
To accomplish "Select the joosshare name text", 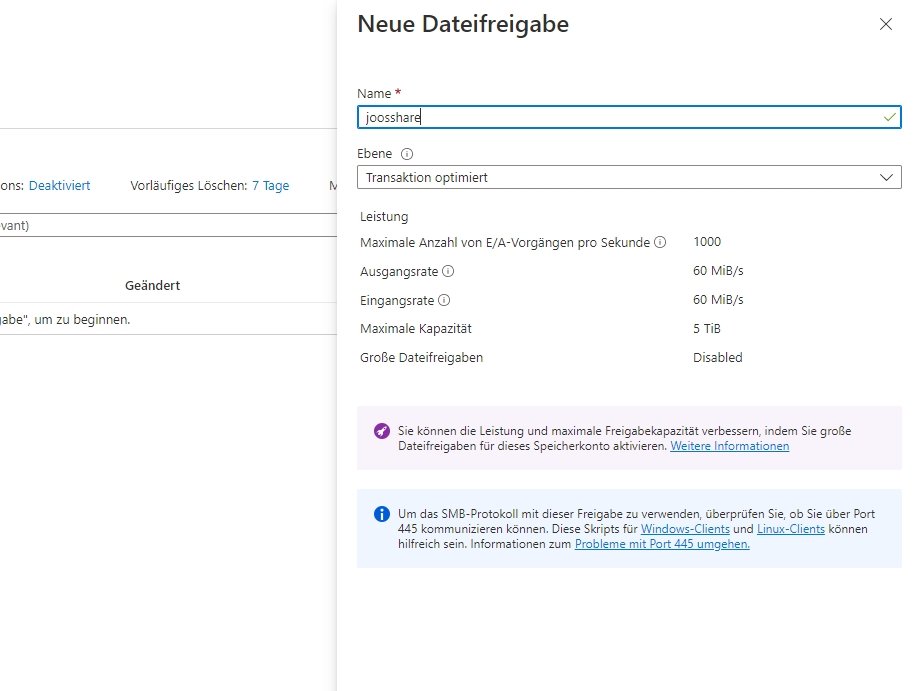I will click(x=391, y=116).
